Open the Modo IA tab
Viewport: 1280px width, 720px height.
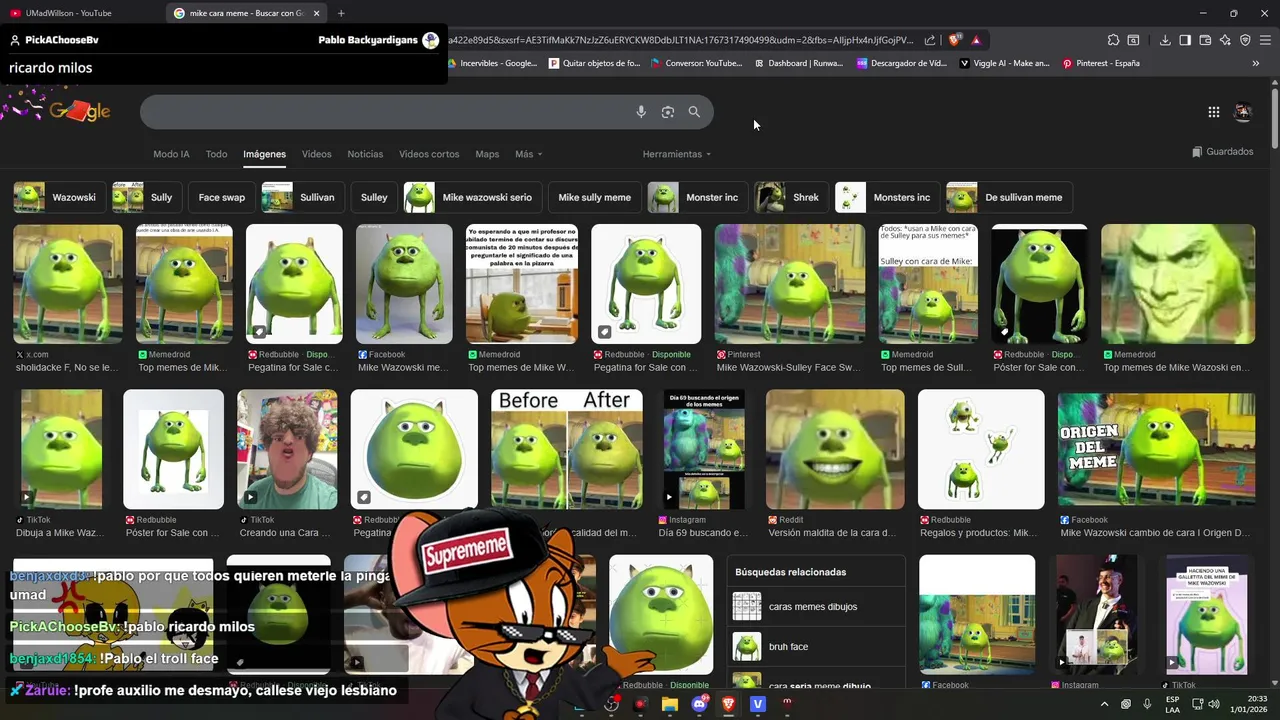click(x=171, y=154)
